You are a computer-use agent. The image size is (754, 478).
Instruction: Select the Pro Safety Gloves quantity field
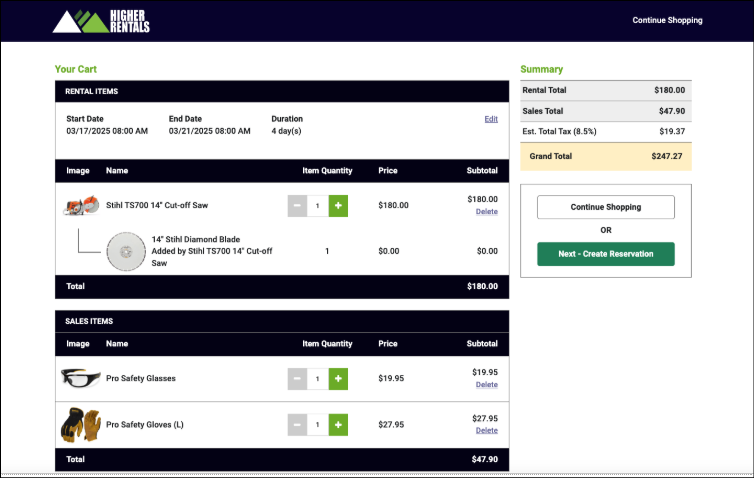pyautogui.click(x=318, y=425)
